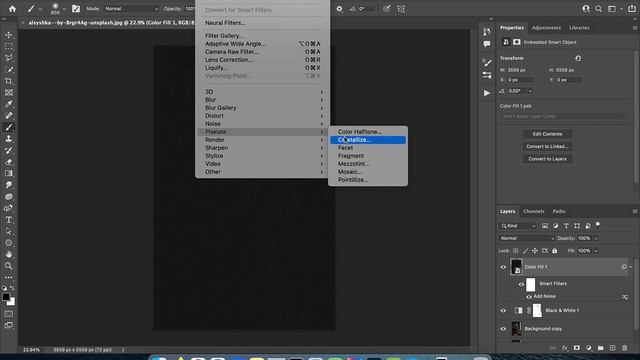Hide the Background copy layer
Screen dimensions: 640x360
click(503, 329)
